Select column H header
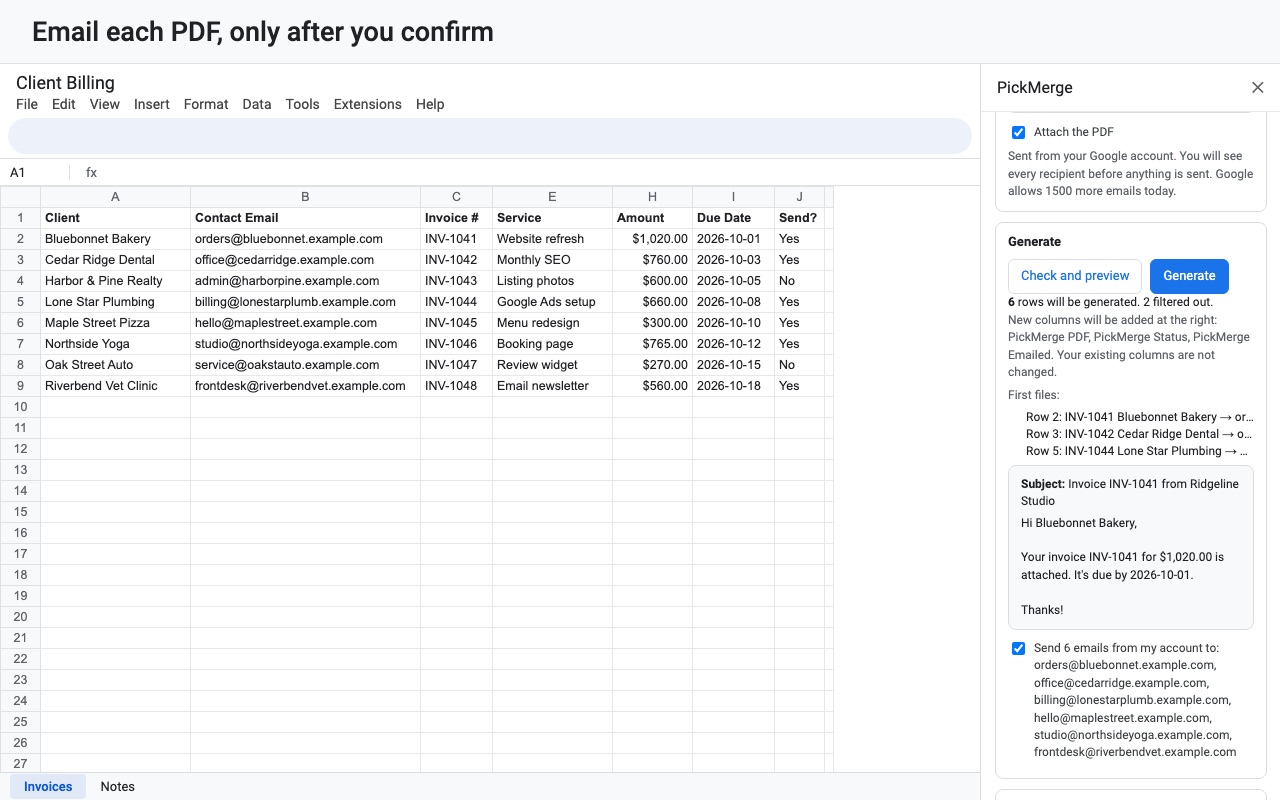1280x800 pixels. coord(652,197)
